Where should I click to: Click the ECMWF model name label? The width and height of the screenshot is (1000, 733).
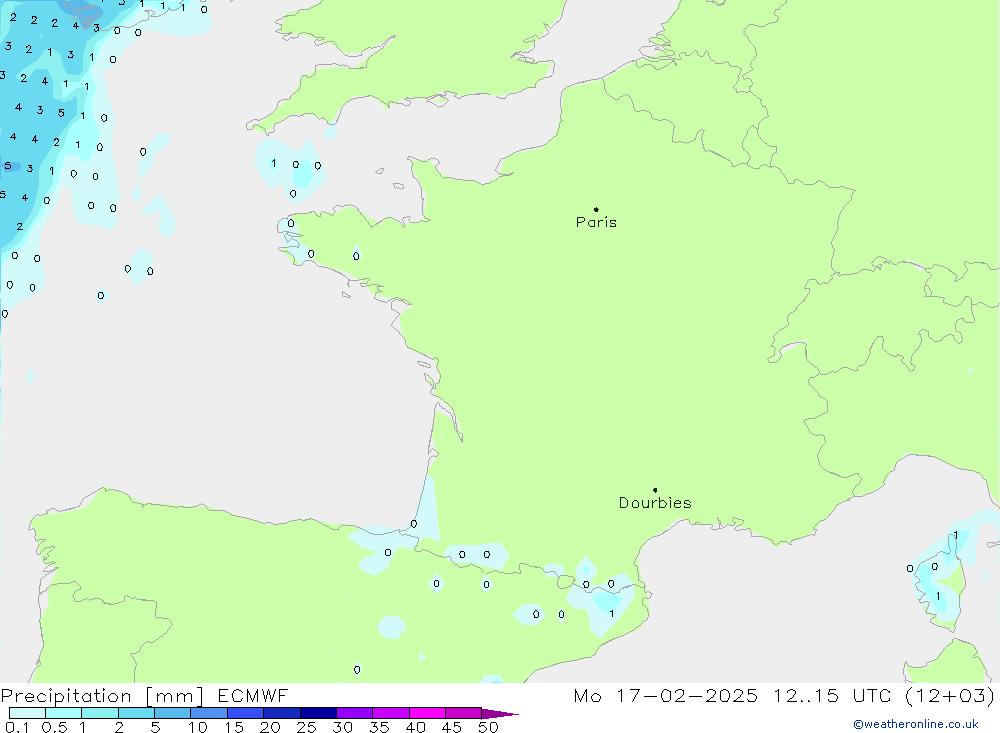coord(253,695)
